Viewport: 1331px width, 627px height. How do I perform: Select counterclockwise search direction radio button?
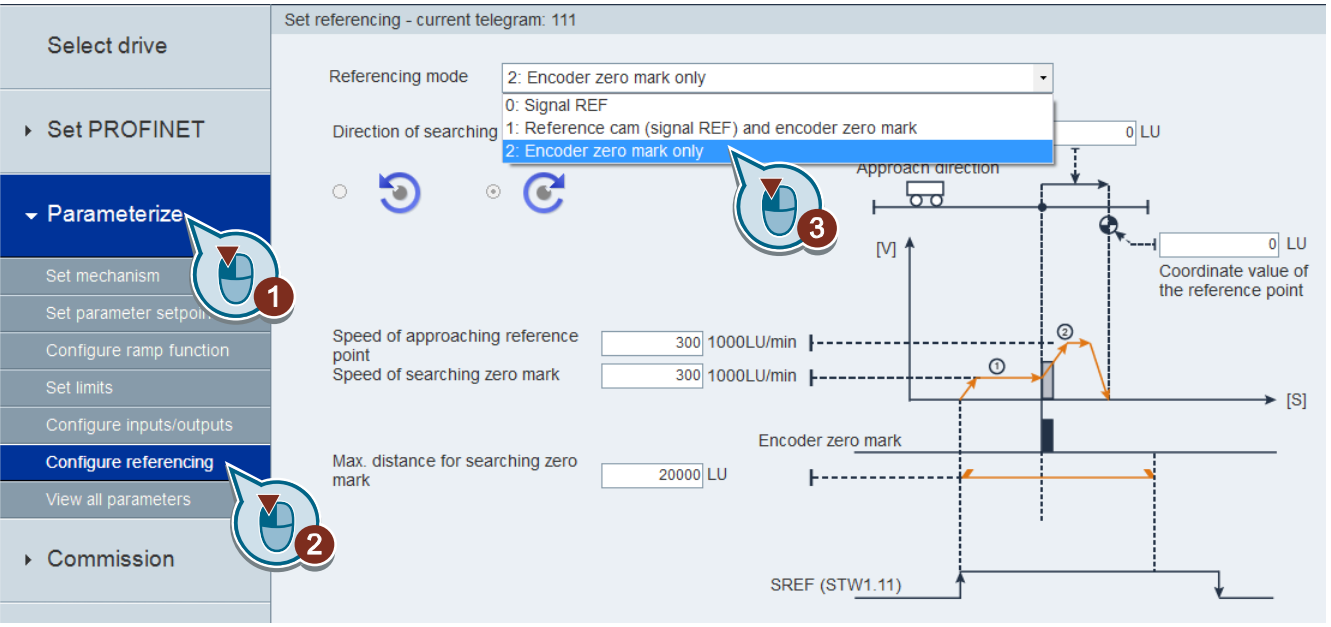pyautogui.click(x=340, y=192)
